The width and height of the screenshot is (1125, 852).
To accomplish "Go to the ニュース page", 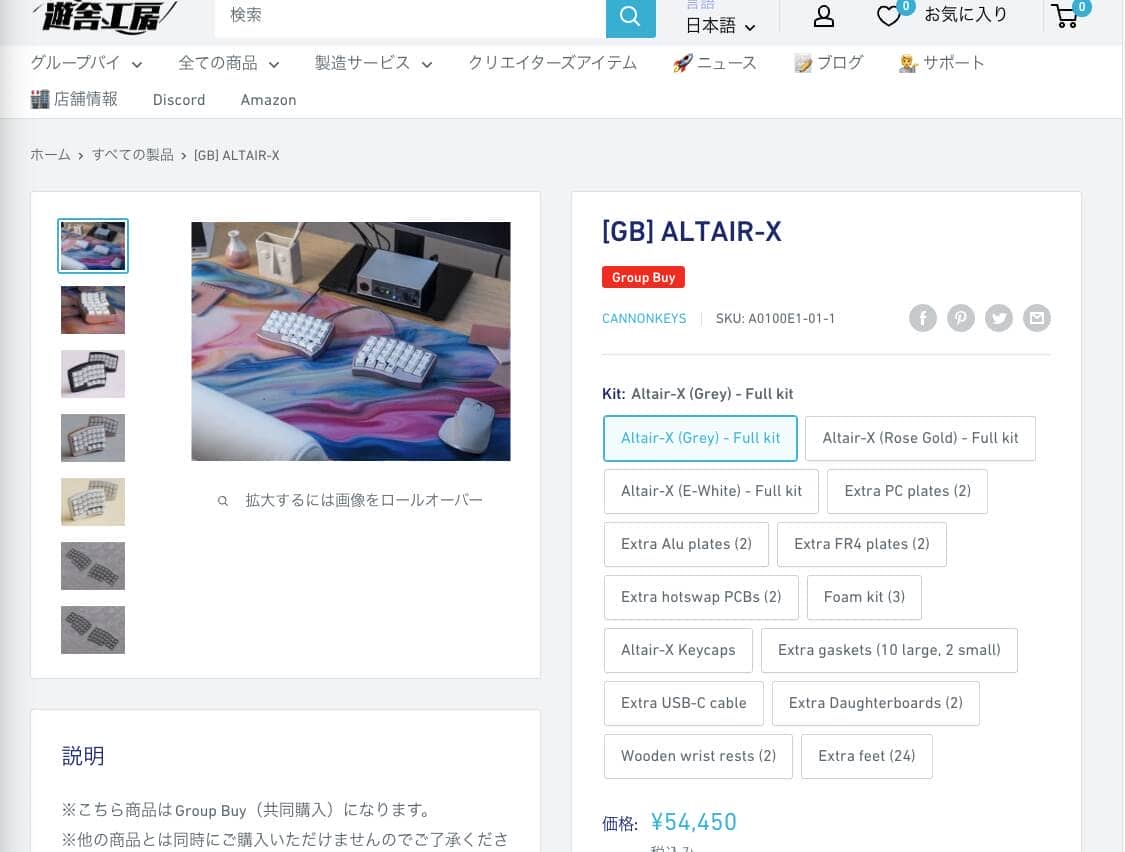I will pos(715,63).
